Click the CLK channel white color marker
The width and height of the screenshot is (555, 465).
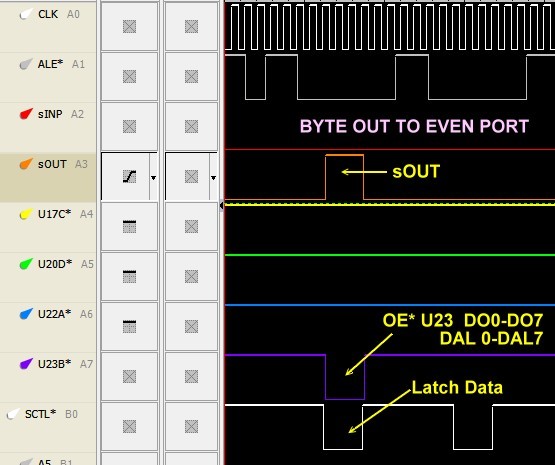click(x=26, y=15)
